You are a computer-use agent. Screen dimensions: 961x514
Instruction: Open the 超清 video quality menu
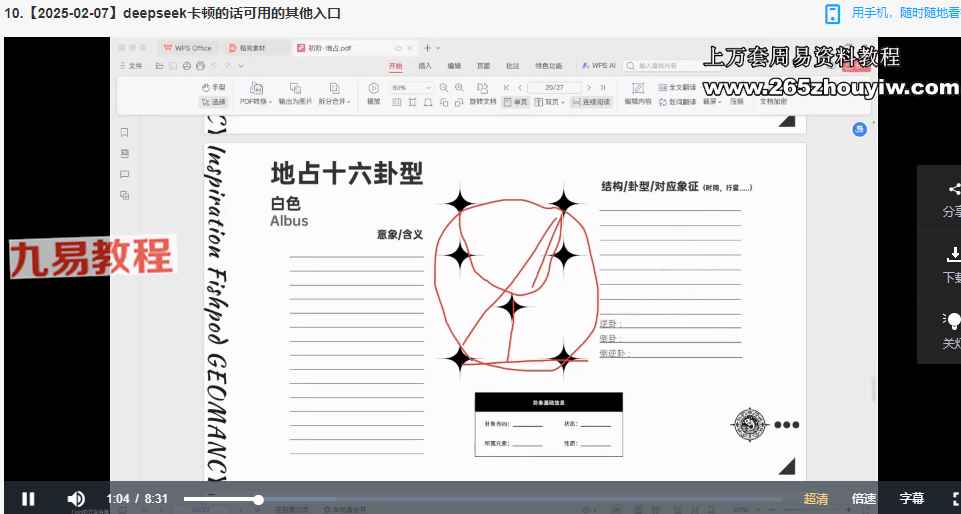coord(815,498)
